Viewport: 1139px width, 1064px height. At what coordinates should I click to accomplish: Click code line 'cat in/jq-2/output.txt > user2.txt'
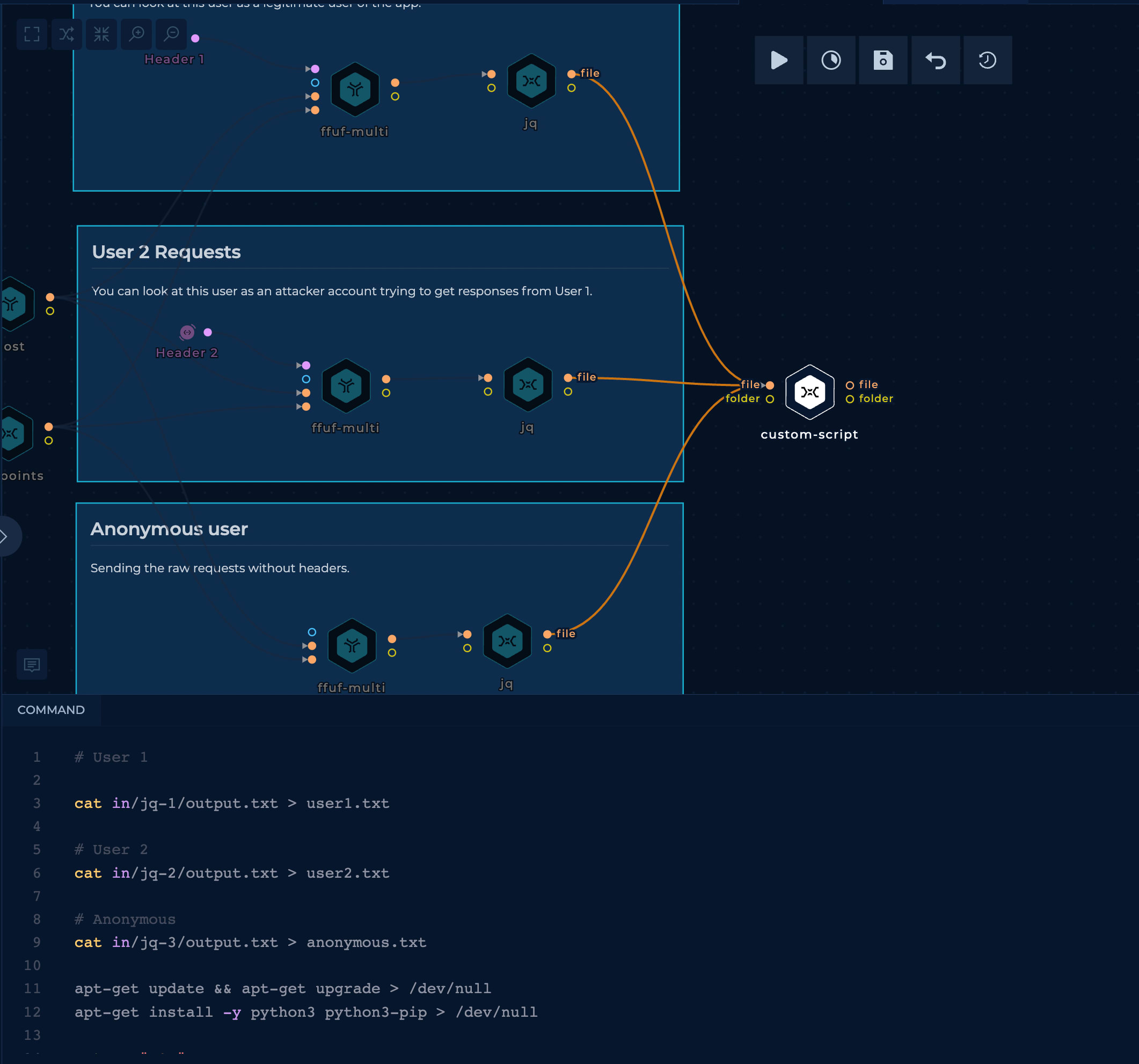coord(232,873)
